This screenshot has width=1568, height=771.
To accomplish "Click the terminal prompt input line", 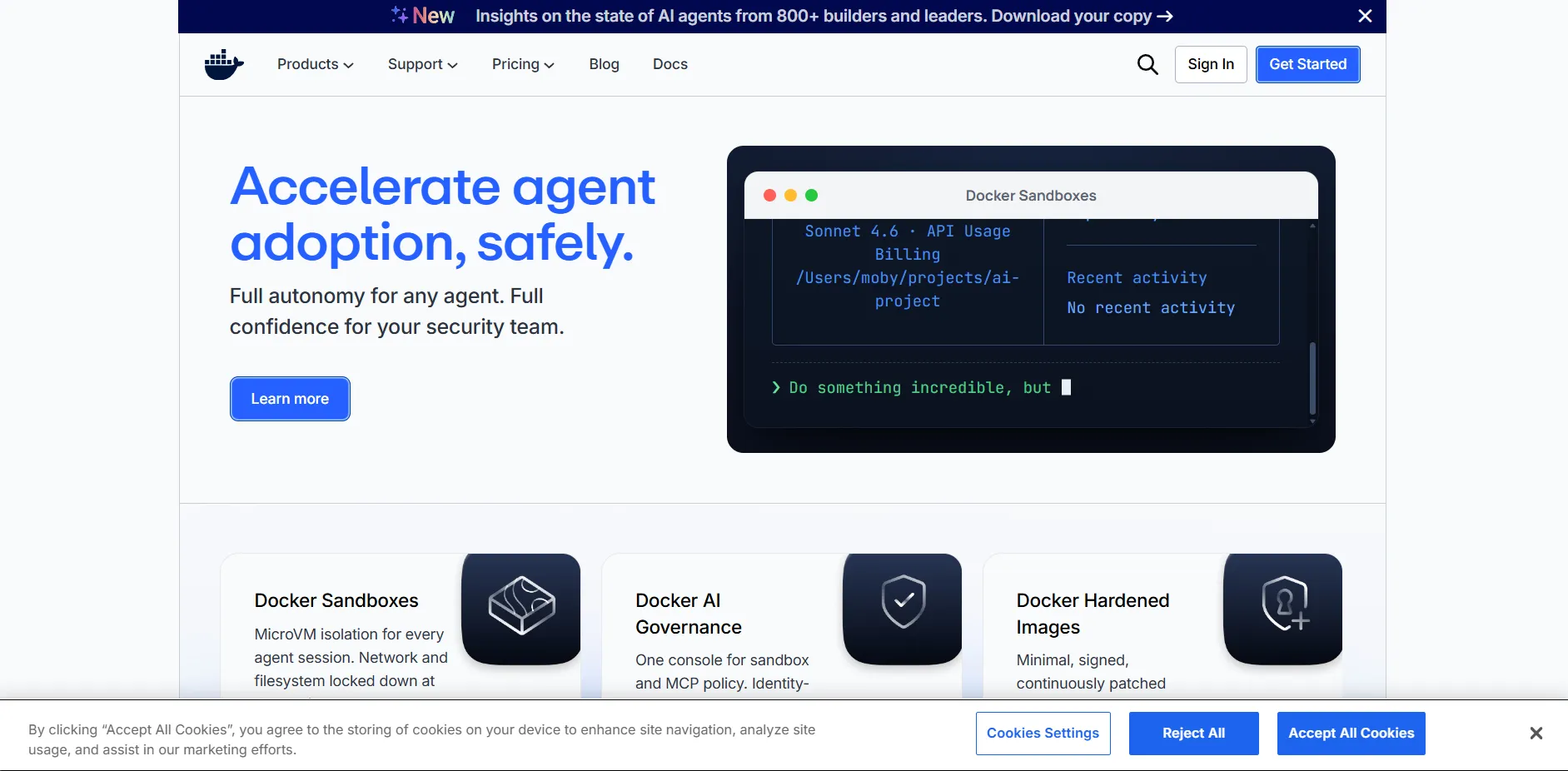I will pyautogui.click(x=921, y=387).
